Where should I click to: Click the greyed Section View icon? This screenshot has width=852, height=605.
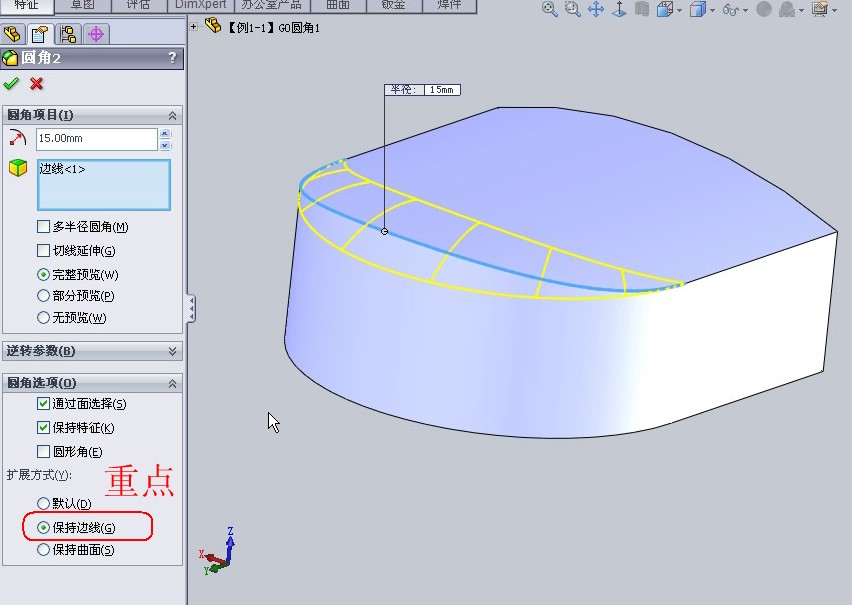[642, 9]
